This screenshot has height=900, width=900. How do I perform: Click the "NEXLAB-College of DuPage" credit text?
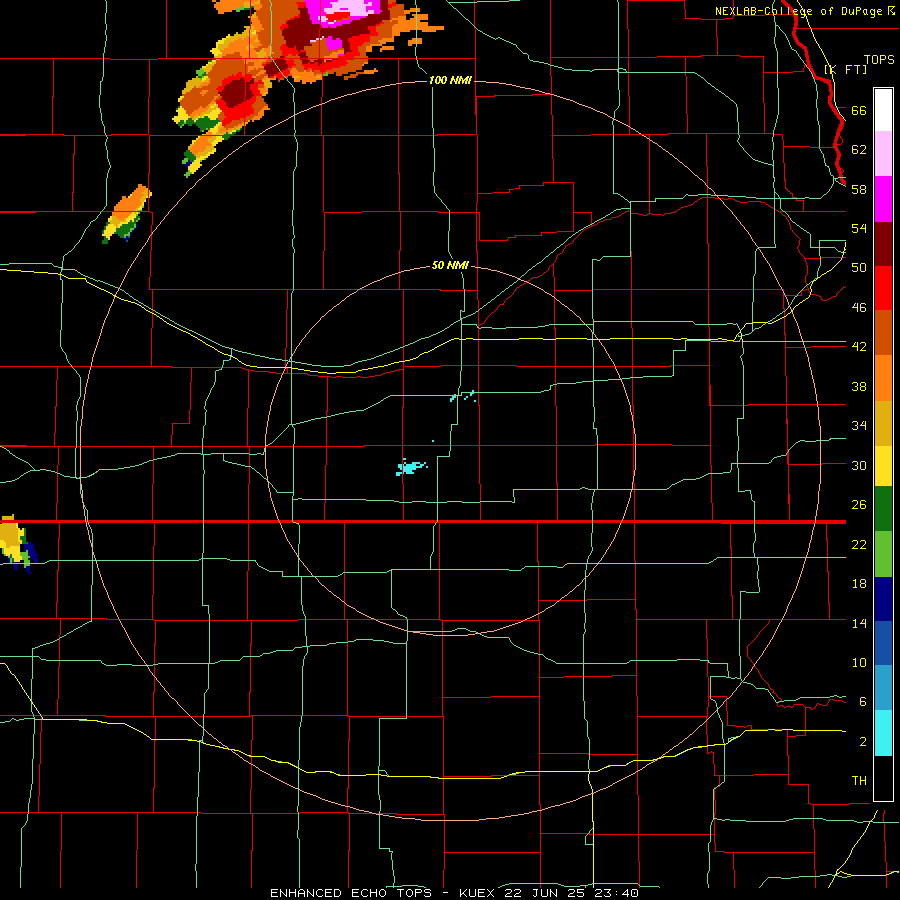(798, 11)
